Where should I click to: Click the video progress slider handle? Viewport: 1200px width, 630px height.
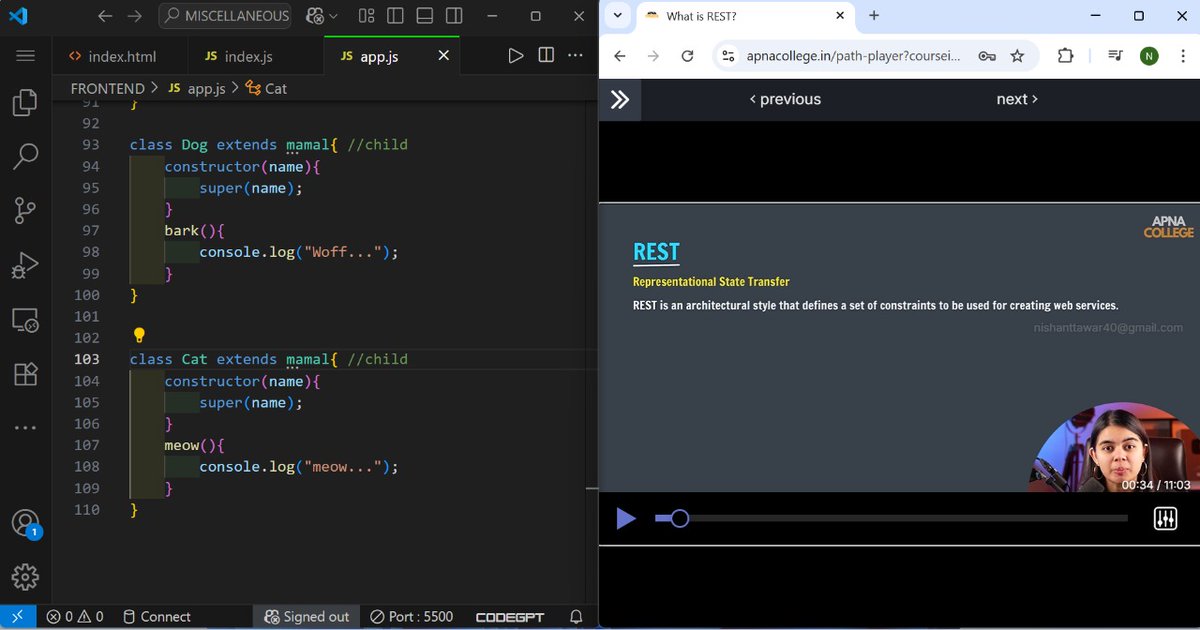click(x=680, y=518)
